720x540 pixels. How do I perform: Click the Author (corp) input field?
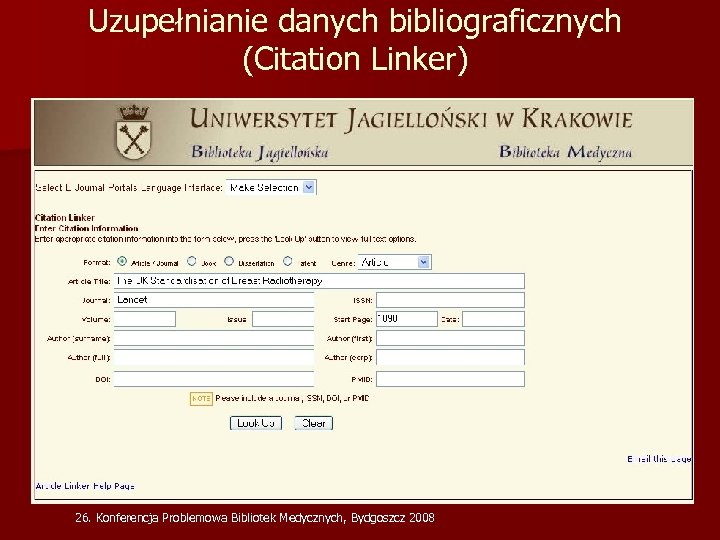coord(450,357)
